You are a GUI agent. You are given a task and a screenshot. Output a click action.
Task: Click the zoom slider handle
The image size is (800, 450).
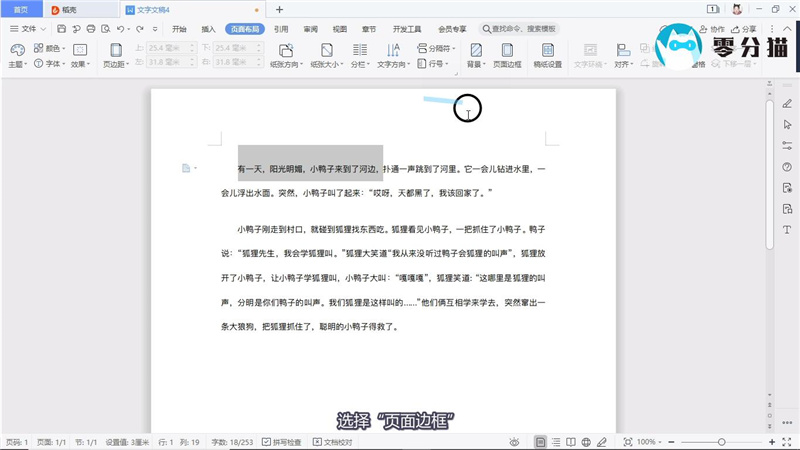click(x=722, y=441)
